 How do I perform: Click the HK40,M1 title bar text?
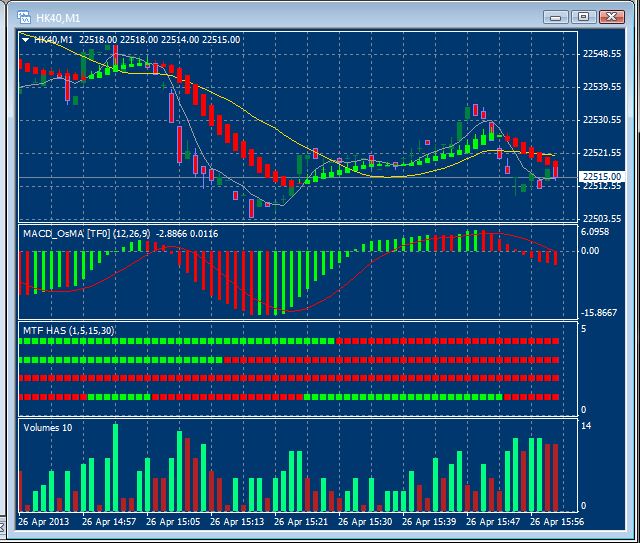click(x=58, y=18)
